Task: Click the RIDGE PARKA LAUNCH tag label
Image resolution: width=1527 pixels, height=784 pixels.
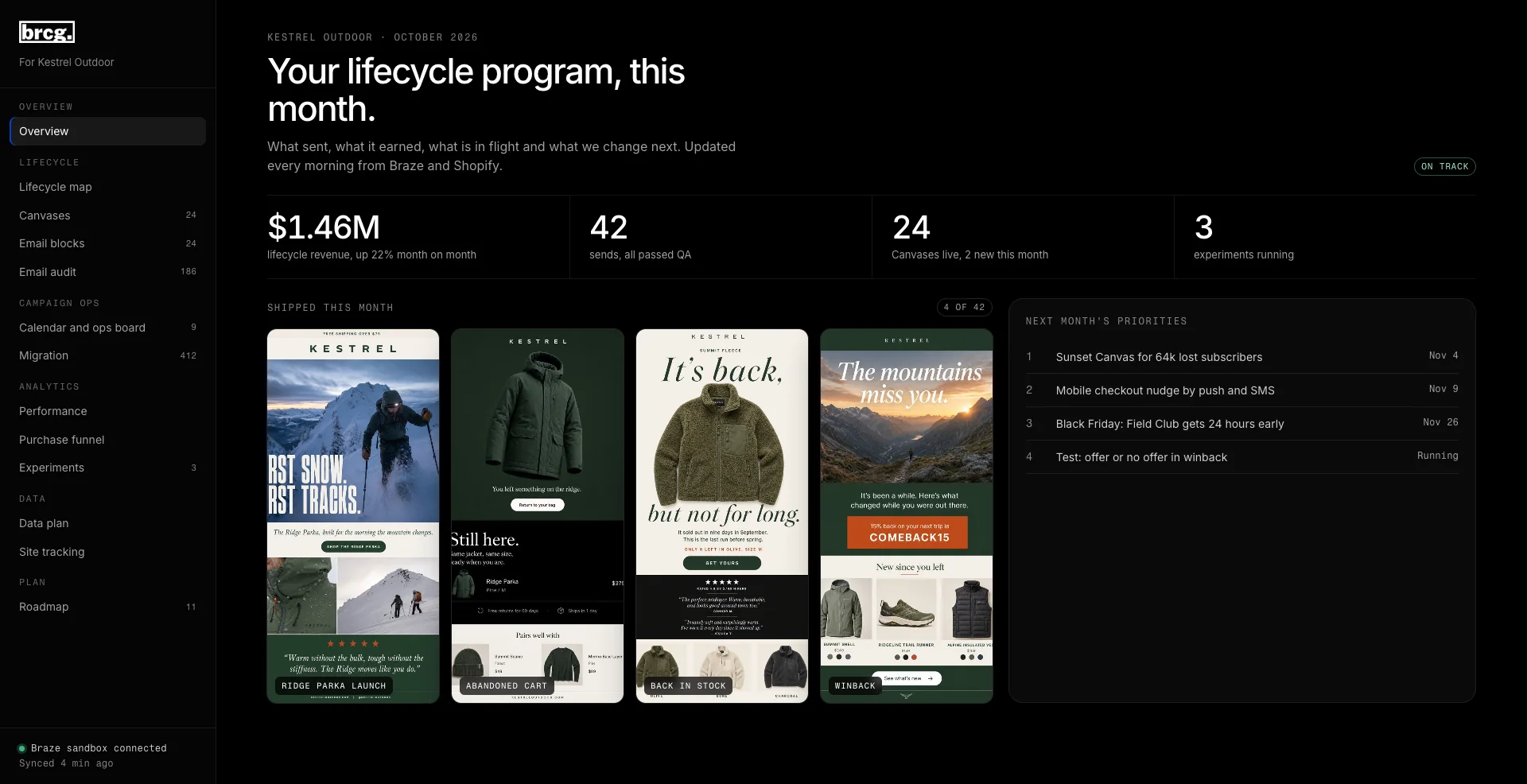Action: click(334, 685)
